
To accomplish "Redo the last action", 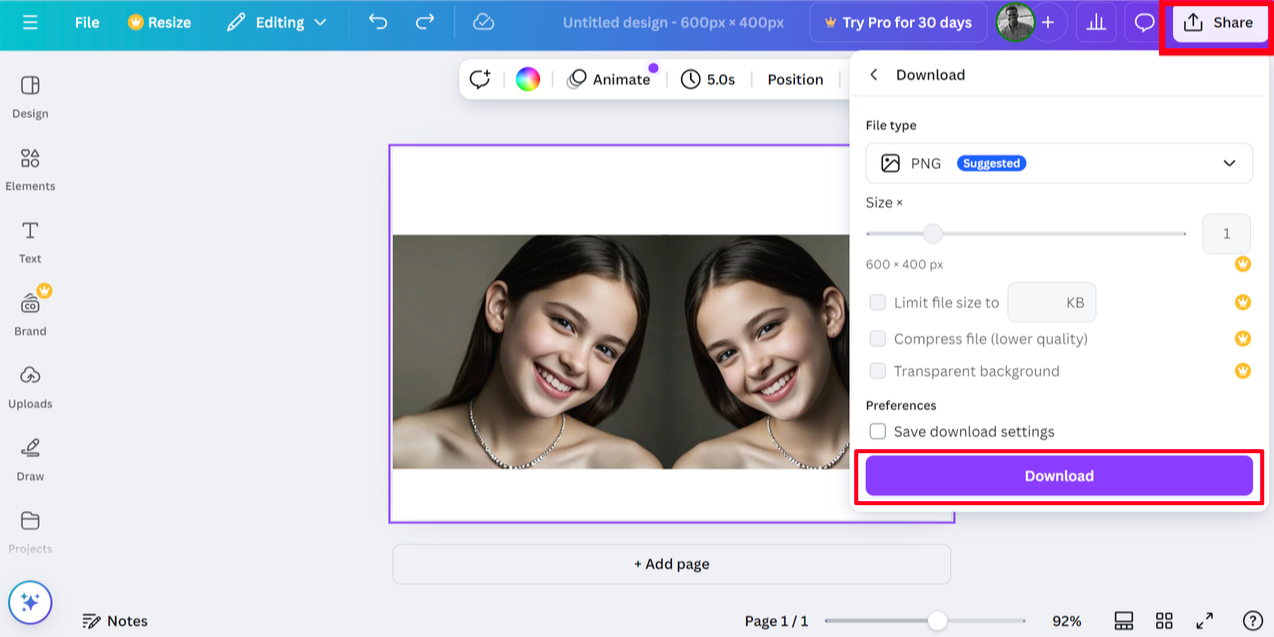I will pyautogui.click(x=425, y=22).
